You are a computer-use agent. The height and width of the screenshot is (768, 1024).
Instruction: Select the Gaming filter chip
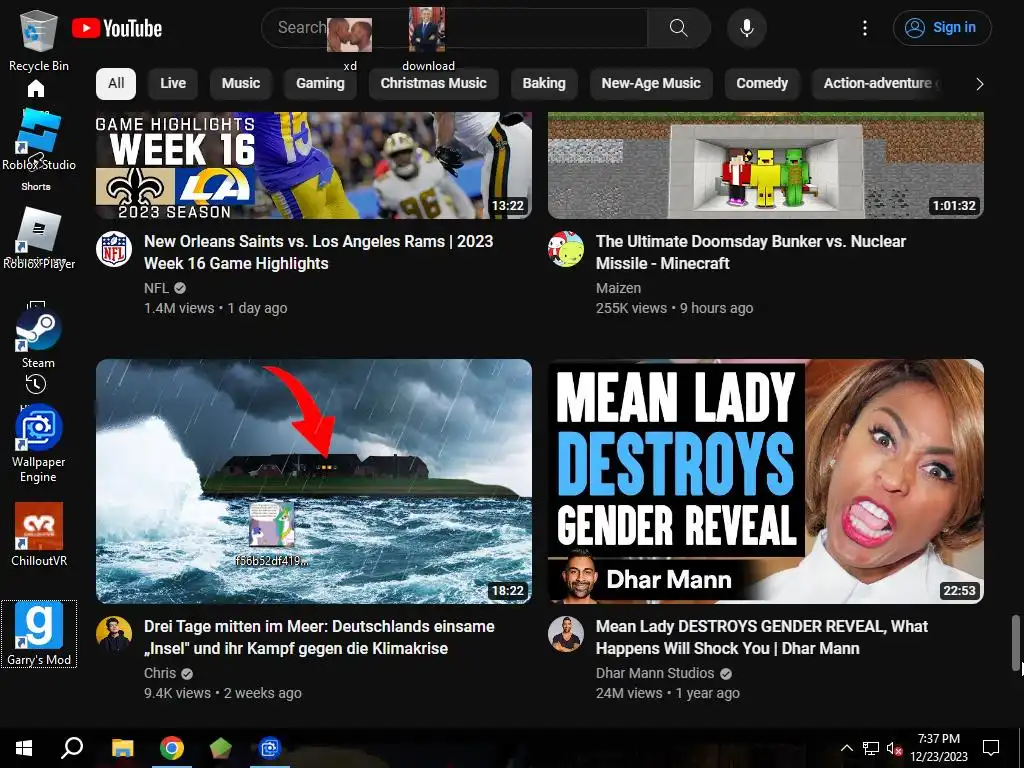click(320, 84)
